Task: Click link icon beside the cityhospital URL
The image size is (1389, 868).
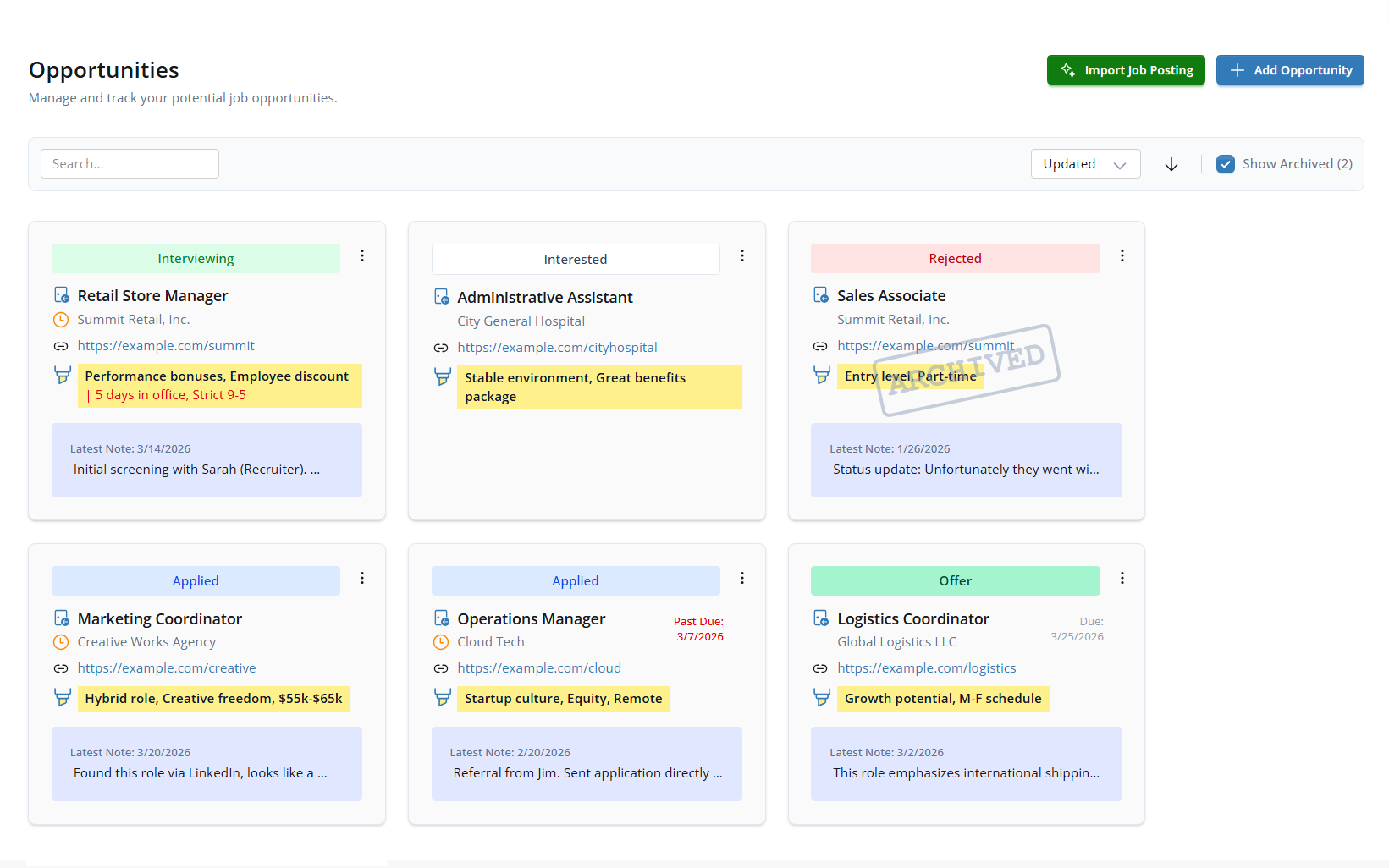Action: [441, 348]
